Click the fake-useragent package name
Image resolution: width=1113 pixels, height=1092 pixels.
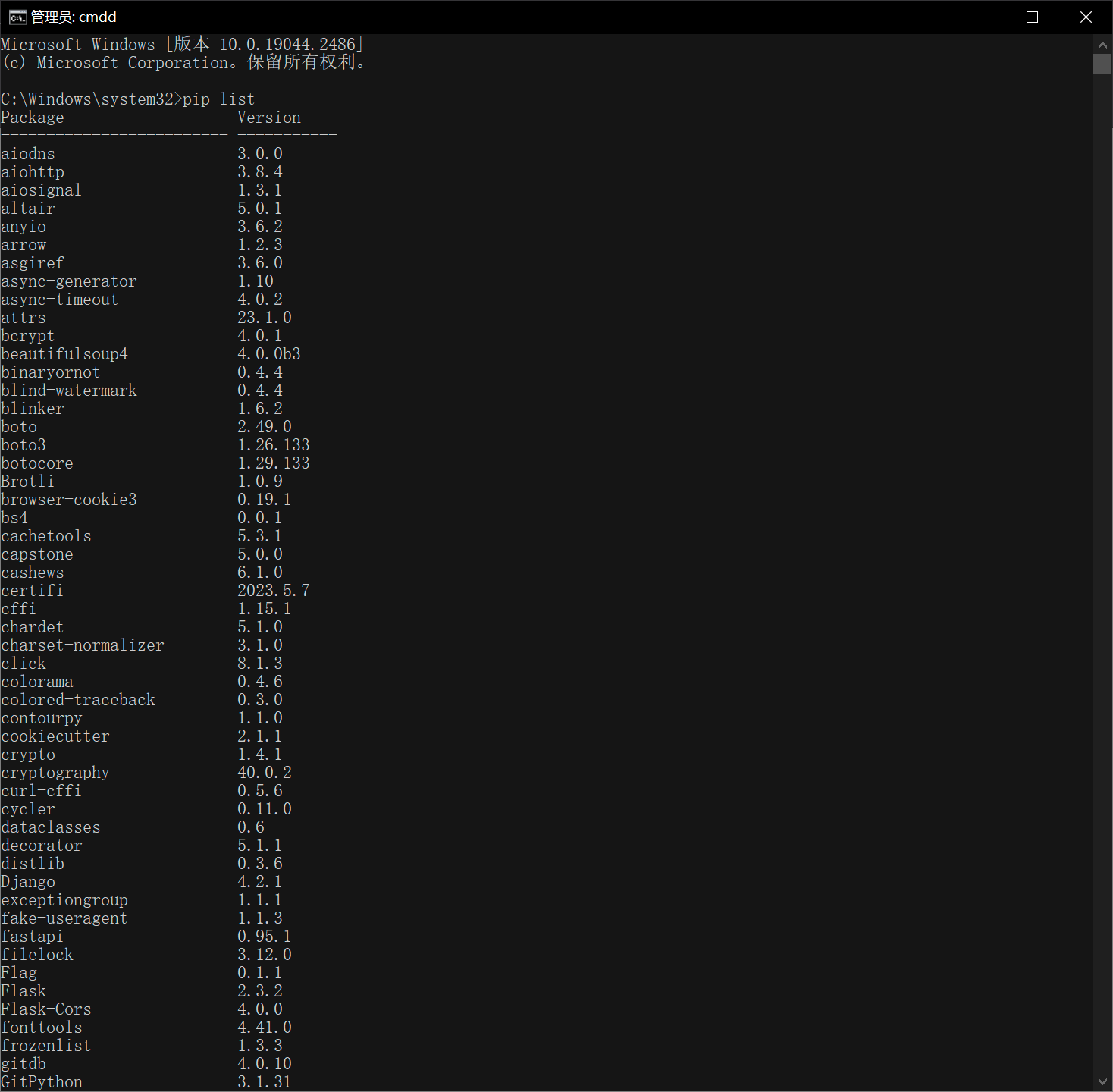point(64,918)
